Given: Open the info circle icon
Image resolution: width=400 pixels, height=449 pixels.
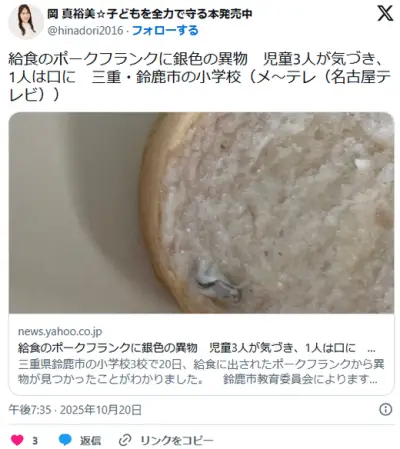Looking at the screenshot, I should click(386, 409).
